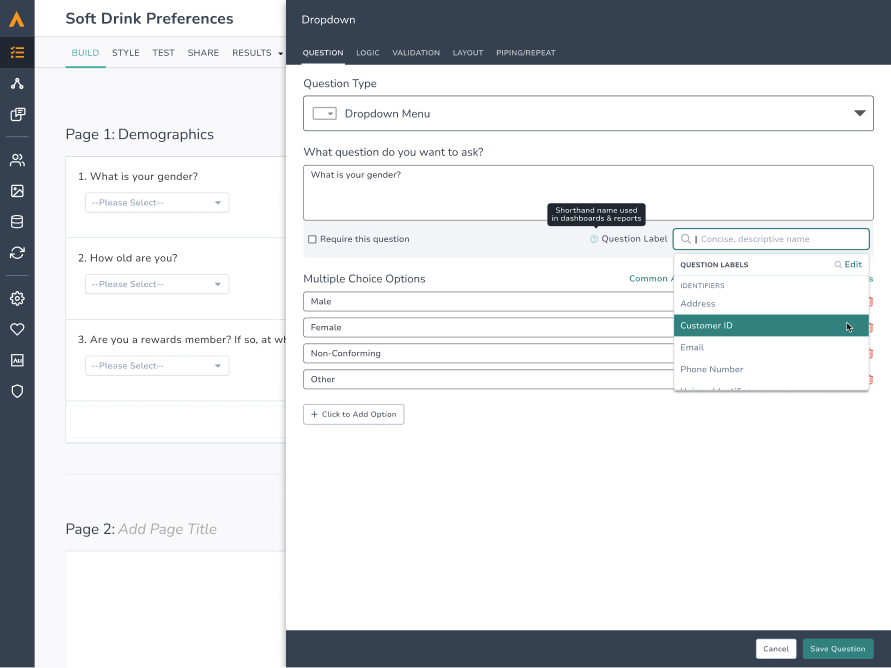Viewport: 891px width, 668px height.
Task: Edit the Non-Conforming option field
Action: tap(489, 353)
